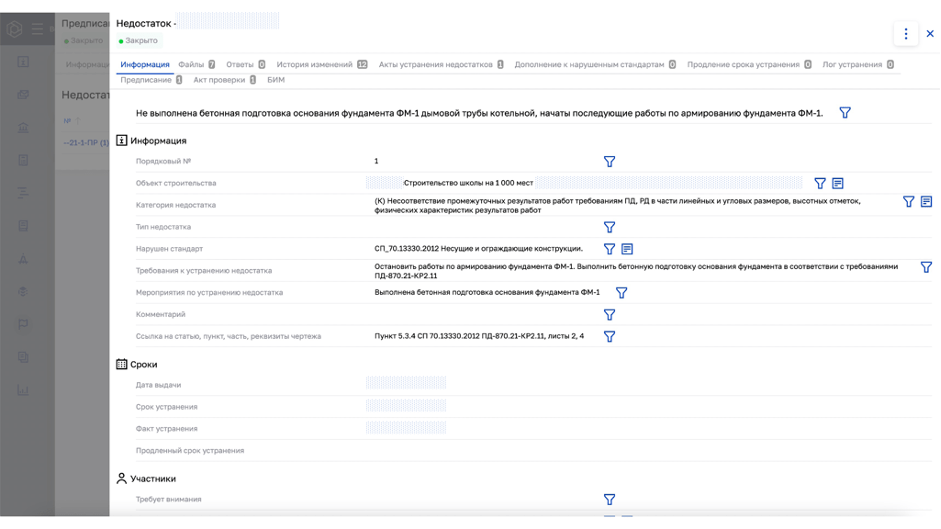Open the БИМ tab
The image size is (941, 529).
(276, 80)
